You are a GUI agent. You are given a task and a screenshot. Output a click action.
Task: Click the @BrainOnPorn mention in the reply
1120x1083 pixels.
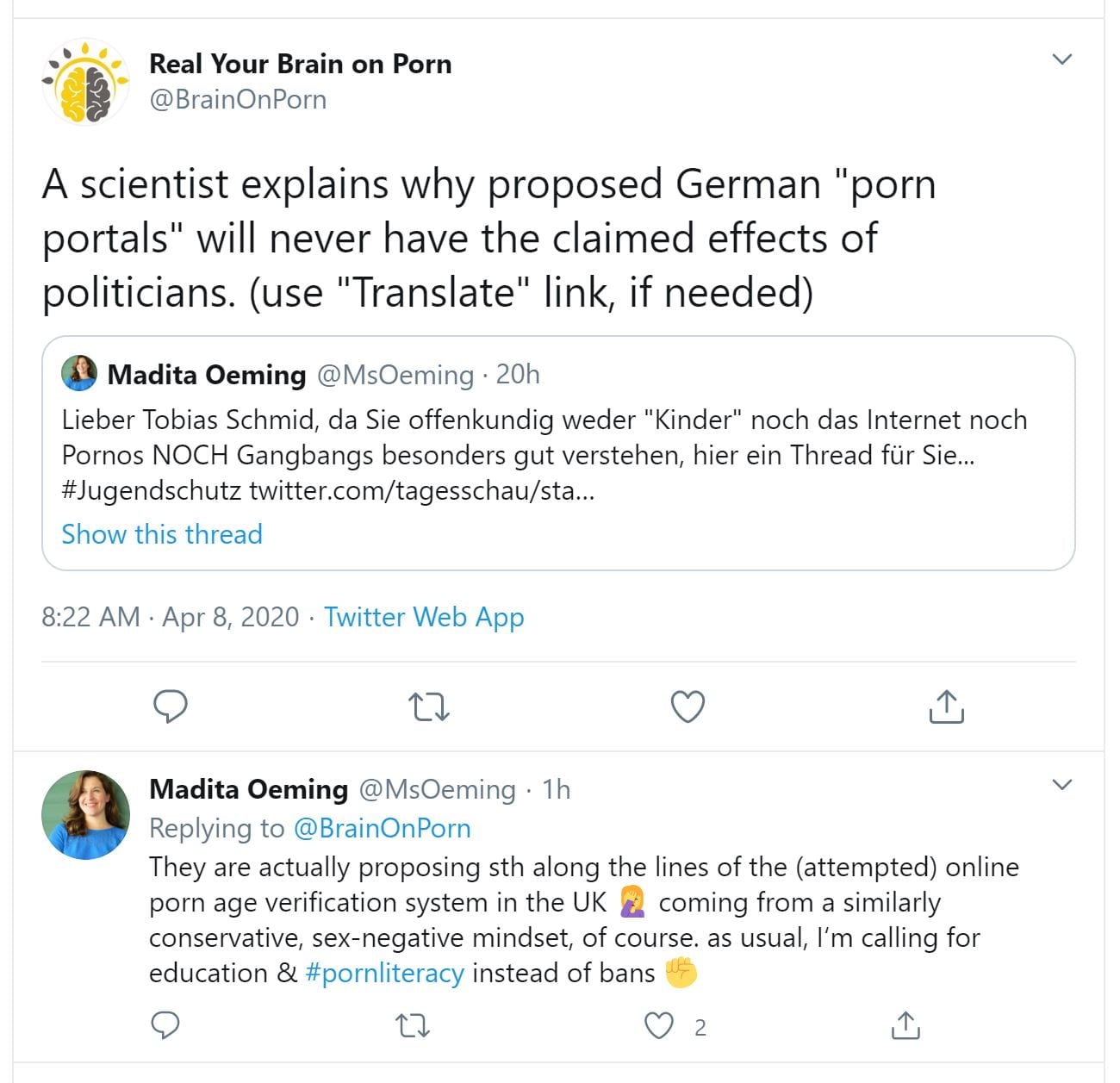pyautogui.click(x=382, y=828)
